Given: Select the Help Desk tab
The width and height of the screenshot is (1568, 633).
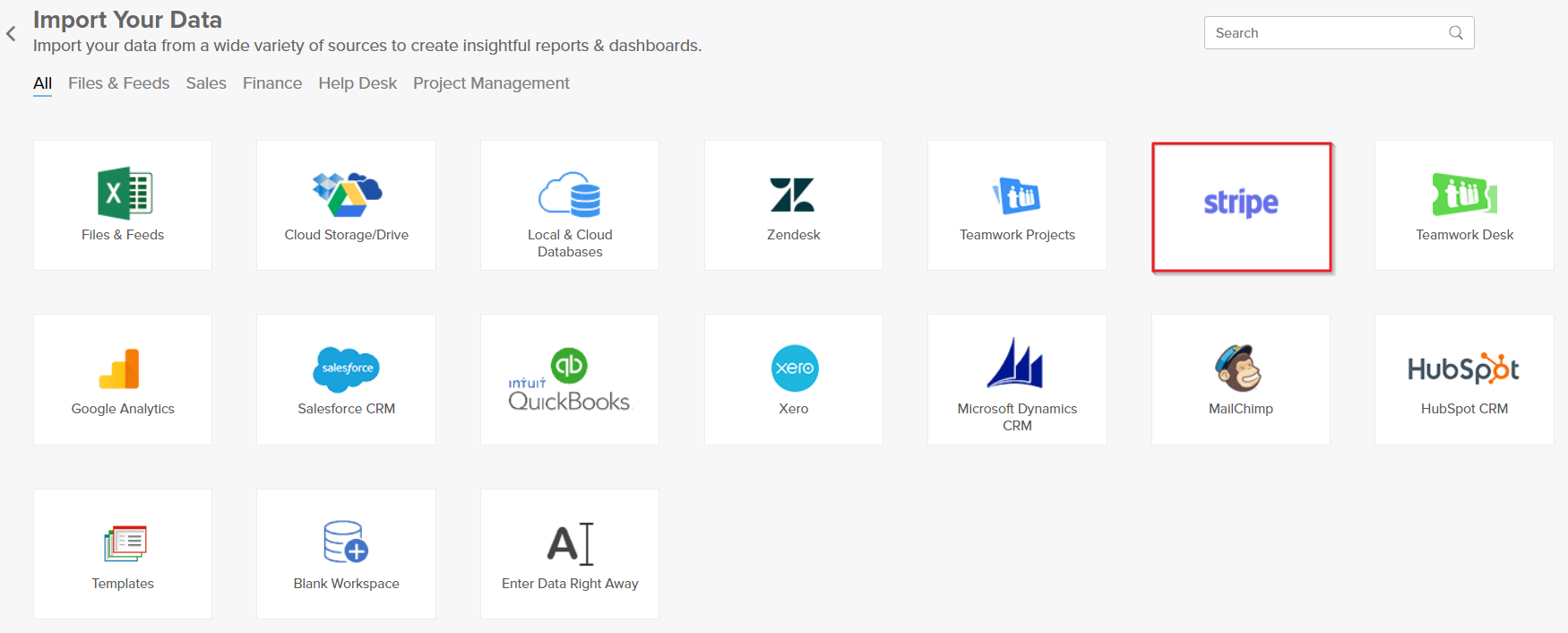Looking at the screenshot, I should [x=358, y=83].
